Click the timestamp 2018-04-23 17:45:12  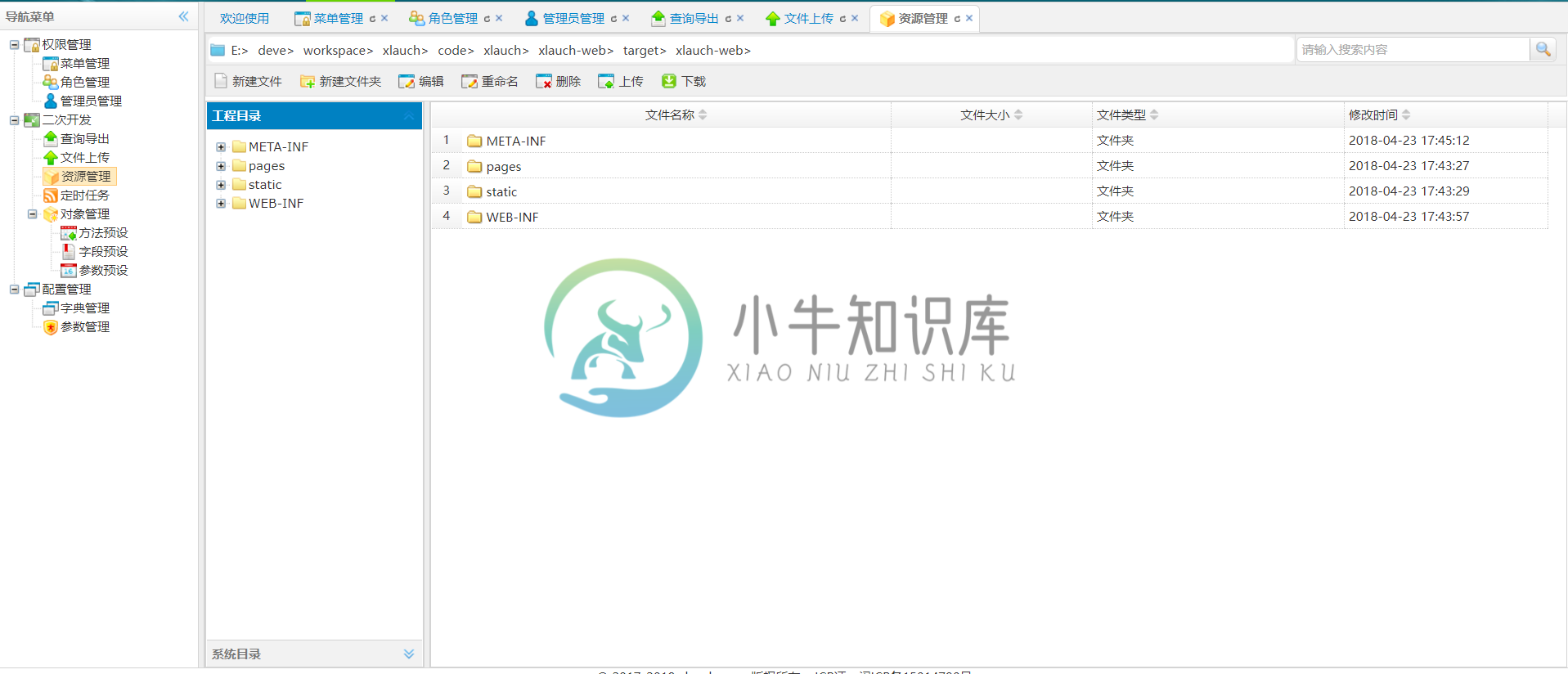click(1409, 141)
